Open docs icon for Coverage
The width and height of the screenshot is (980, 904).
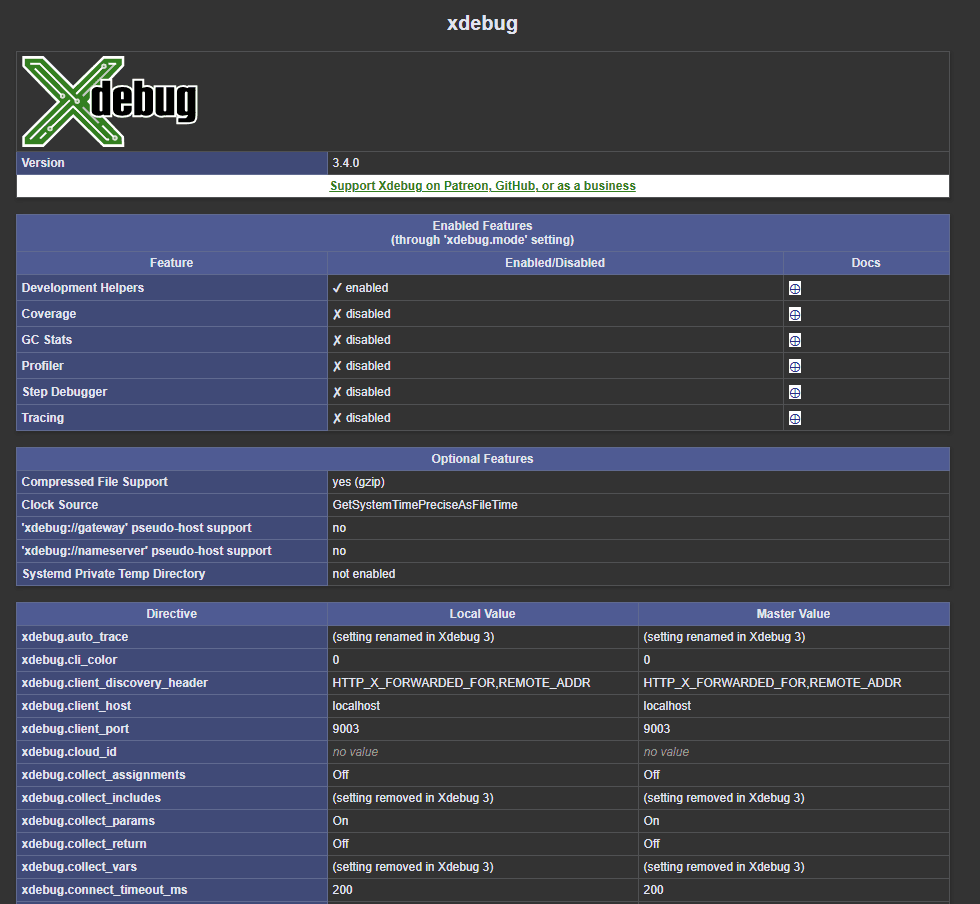pos(795,314)
